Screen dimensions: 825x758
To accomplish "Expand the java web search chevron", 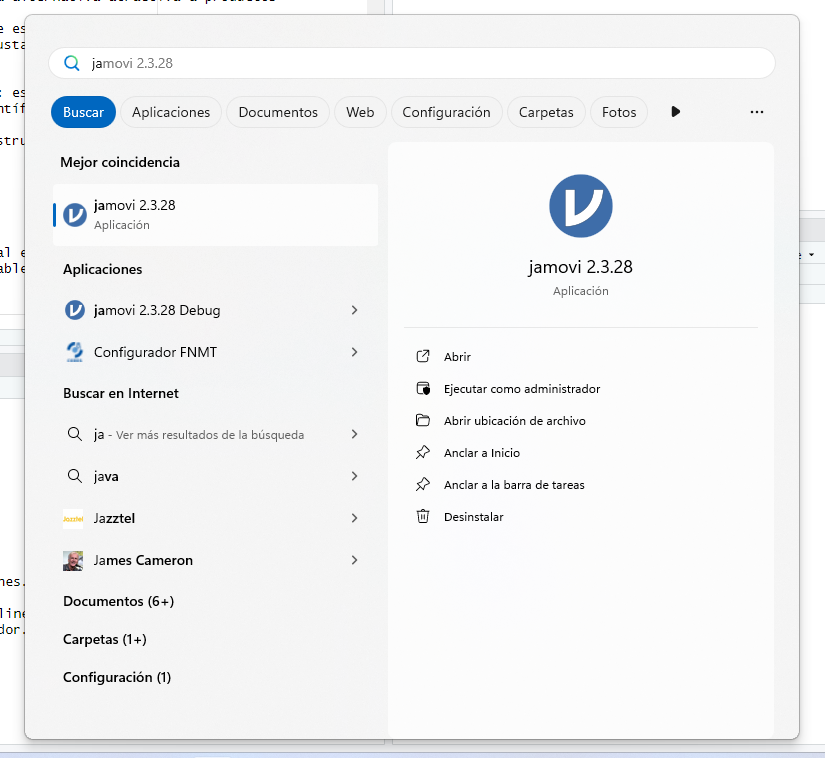I will (x=355, y=476).
